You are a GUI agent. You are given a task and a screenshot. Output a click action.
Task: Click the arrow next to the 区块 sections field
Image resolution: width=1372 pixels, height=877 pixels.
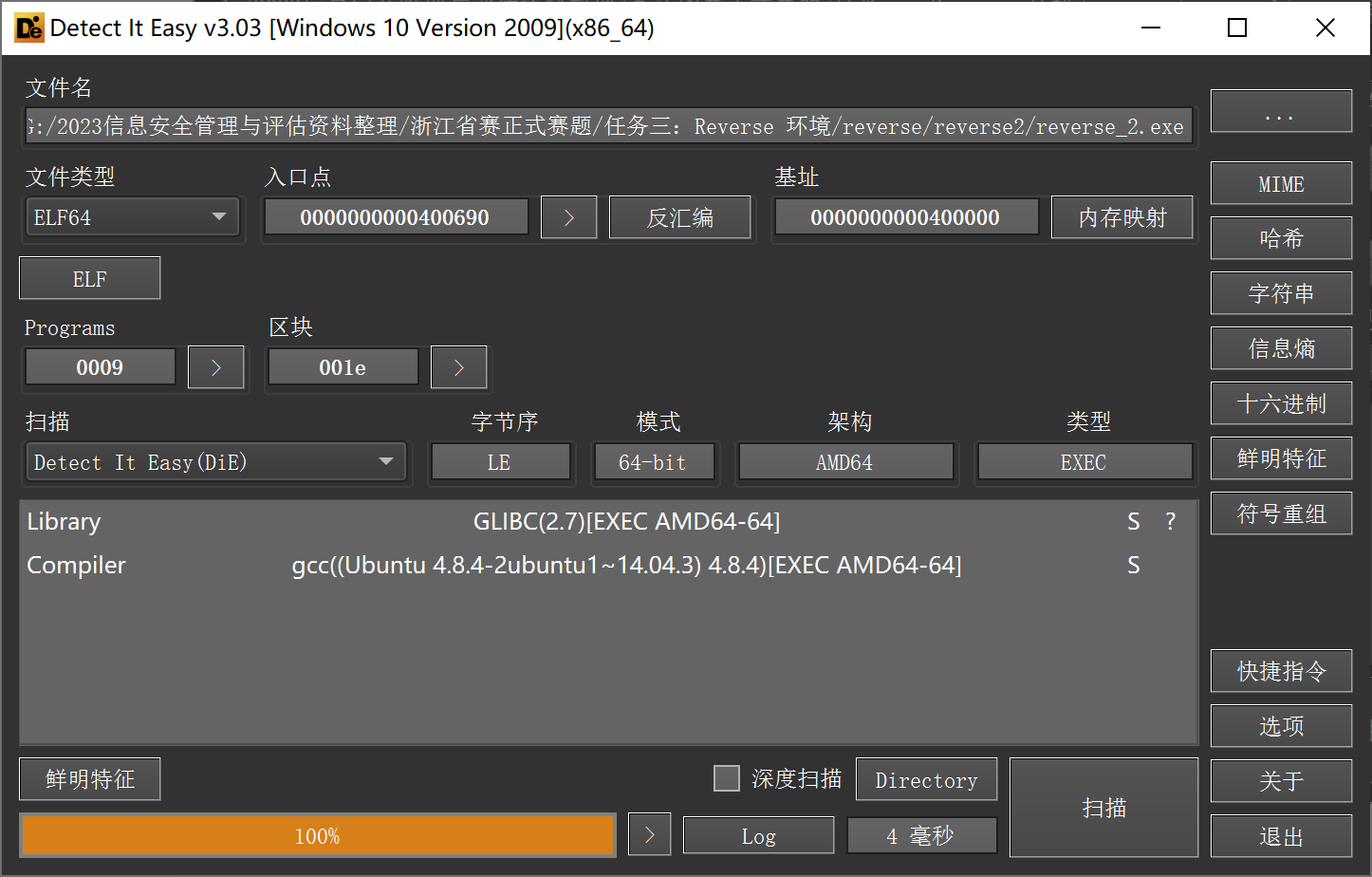click(x=458, y=367)
